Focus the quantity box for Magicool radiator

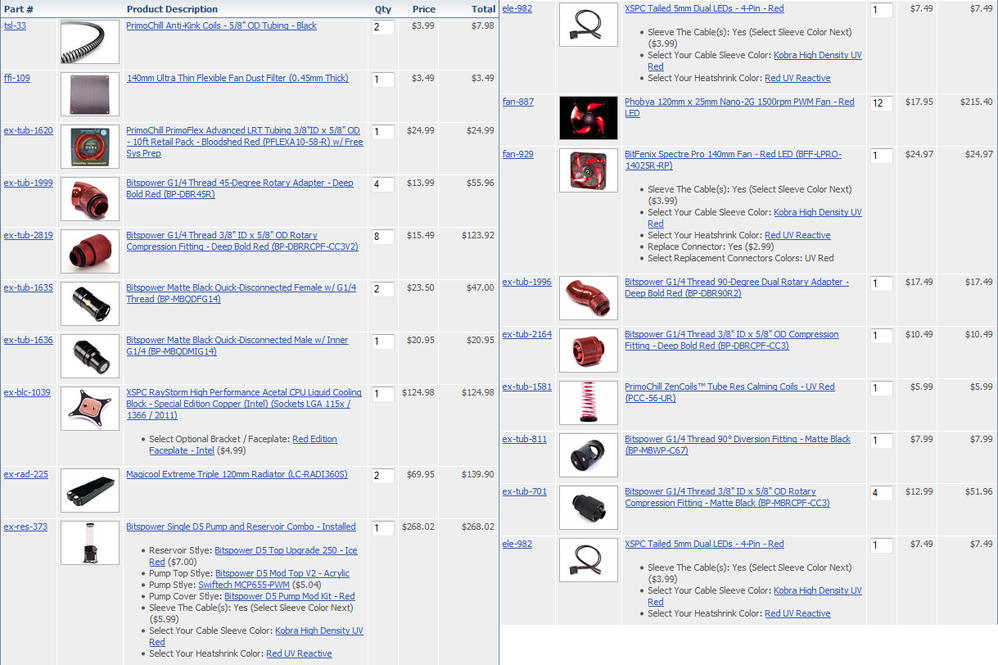click(383, 476)
